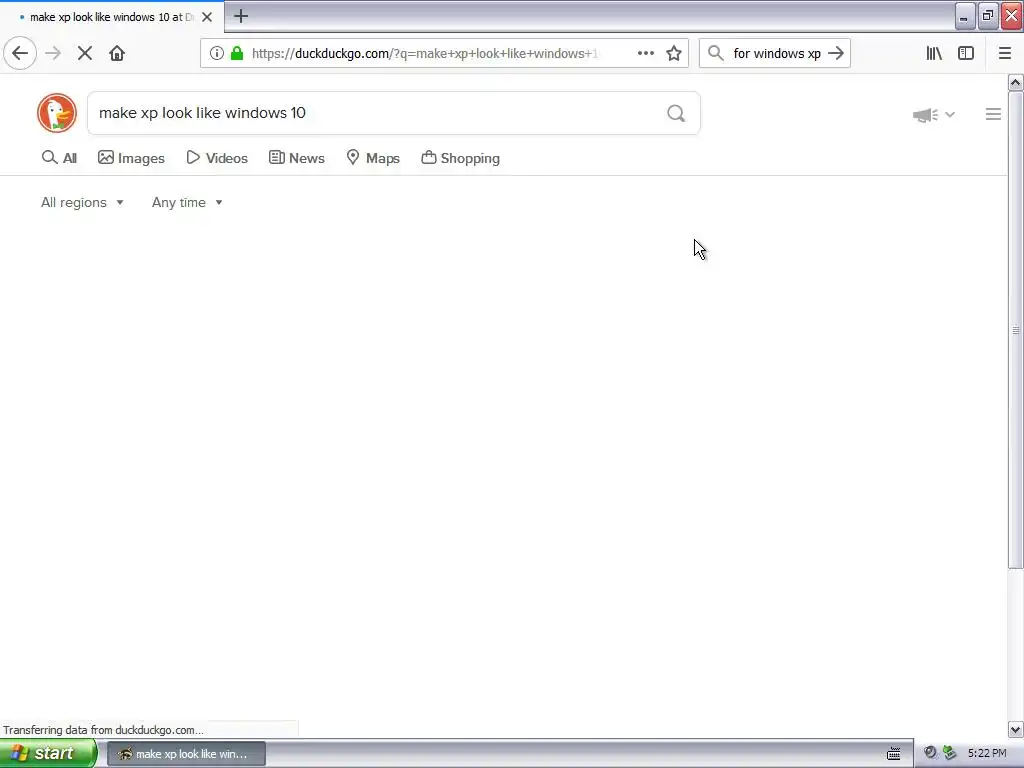Click the scrollbar down arrow
This screenshot has width=1024, height=768.
pos(1016,729)
